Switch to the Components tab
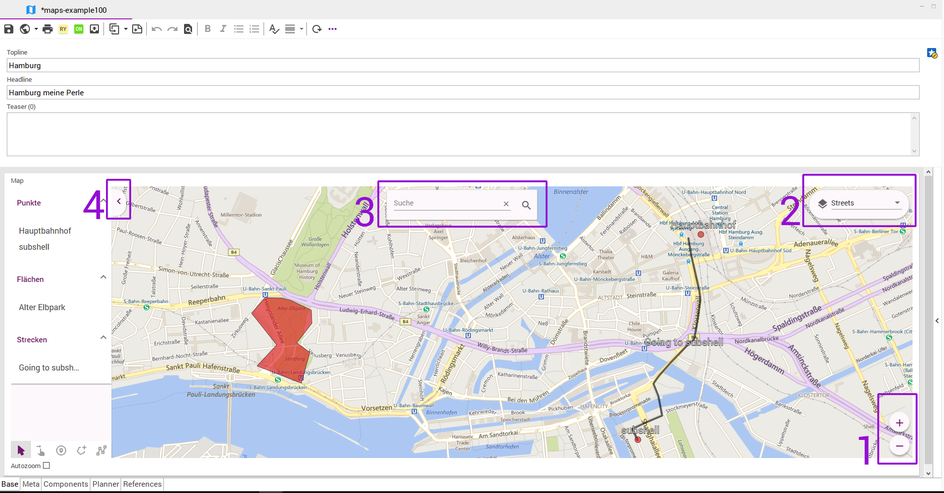 coord(66,484)
